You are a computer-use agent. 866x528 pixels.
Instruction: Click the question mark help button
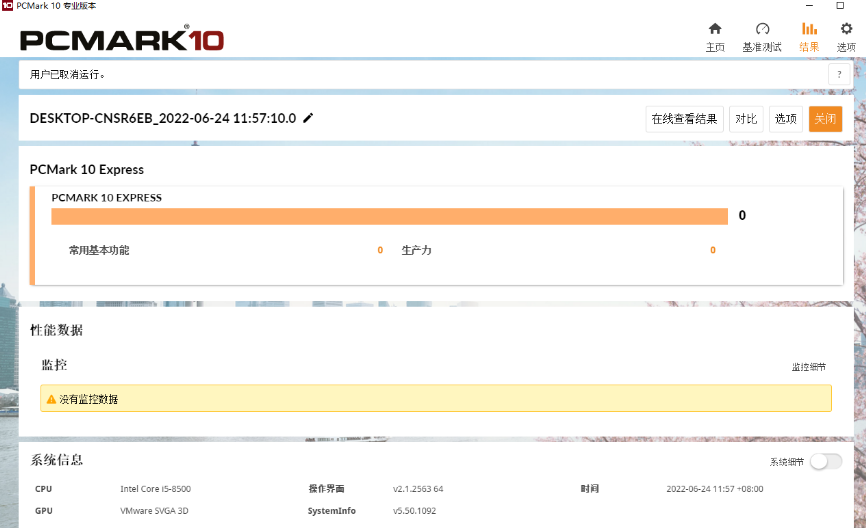[x=839, y=74]
